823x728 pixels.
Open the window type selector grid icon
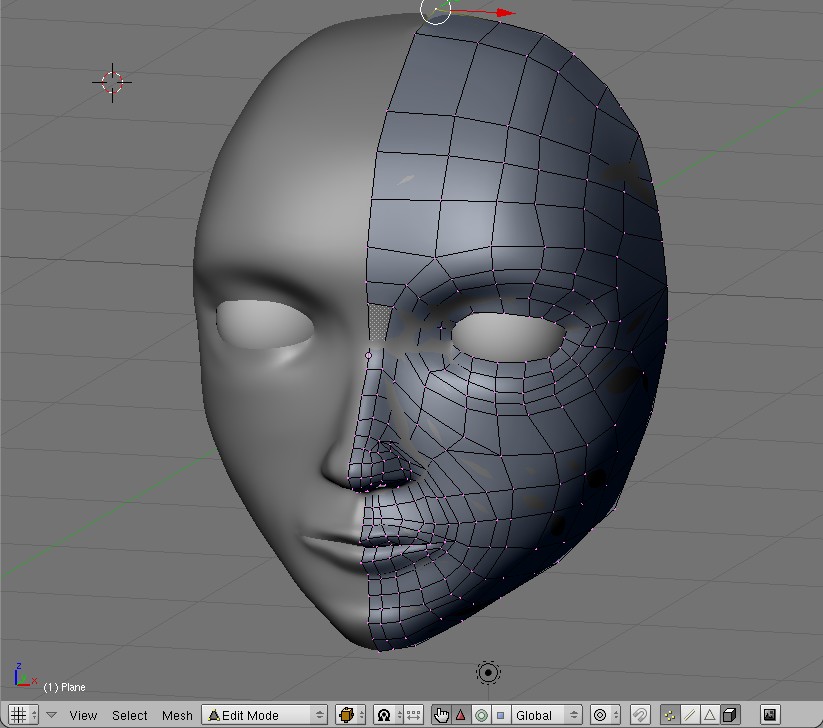20,715
